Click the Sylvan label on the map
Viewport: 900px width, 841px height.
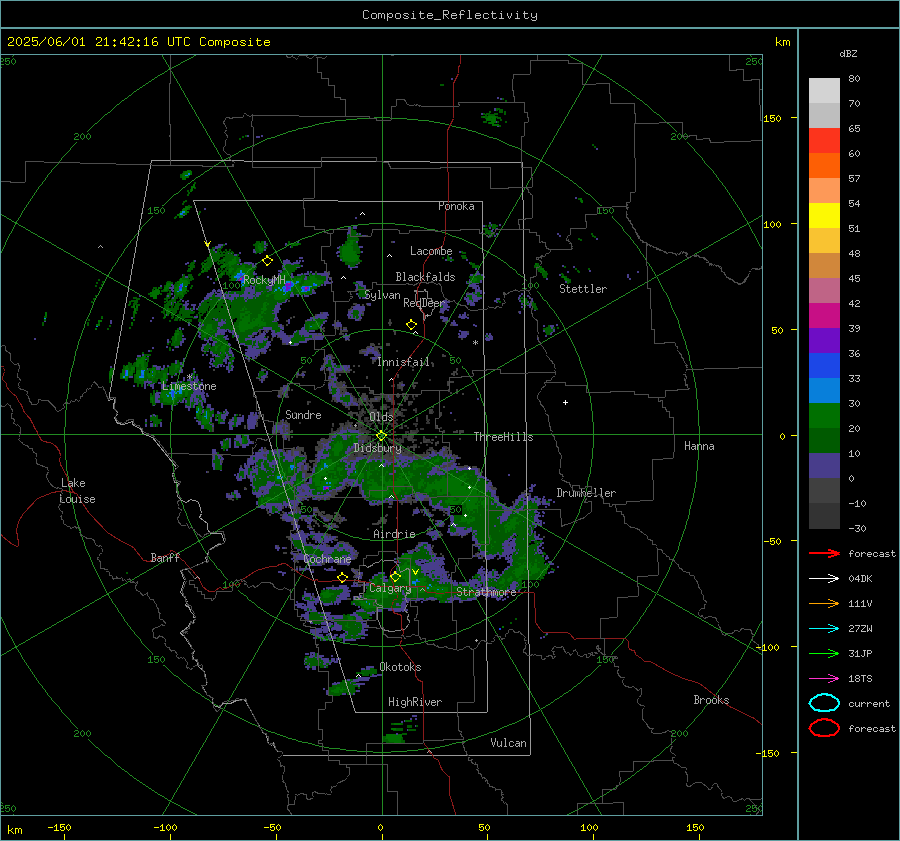pos(382,296)
